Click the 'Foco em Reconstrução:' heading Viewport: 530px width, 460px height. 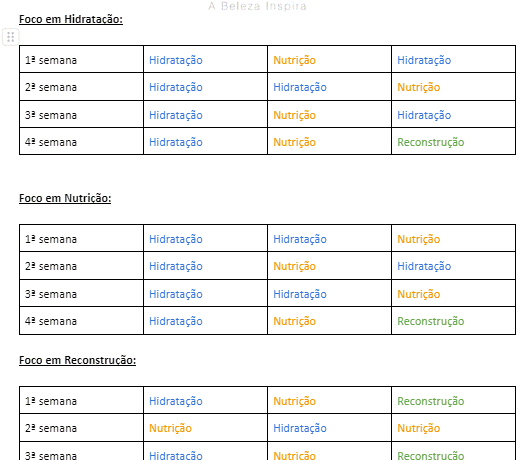pyautogui.click(x=77, y=360)
